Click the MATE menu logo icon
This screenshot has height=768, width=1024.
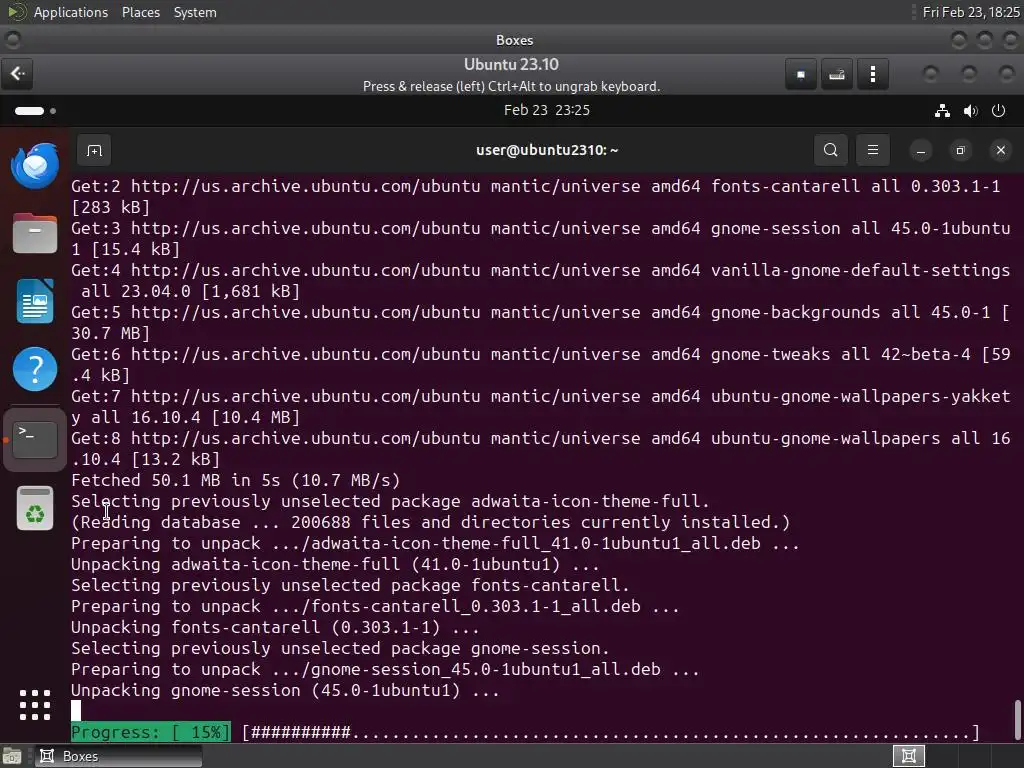16,12
